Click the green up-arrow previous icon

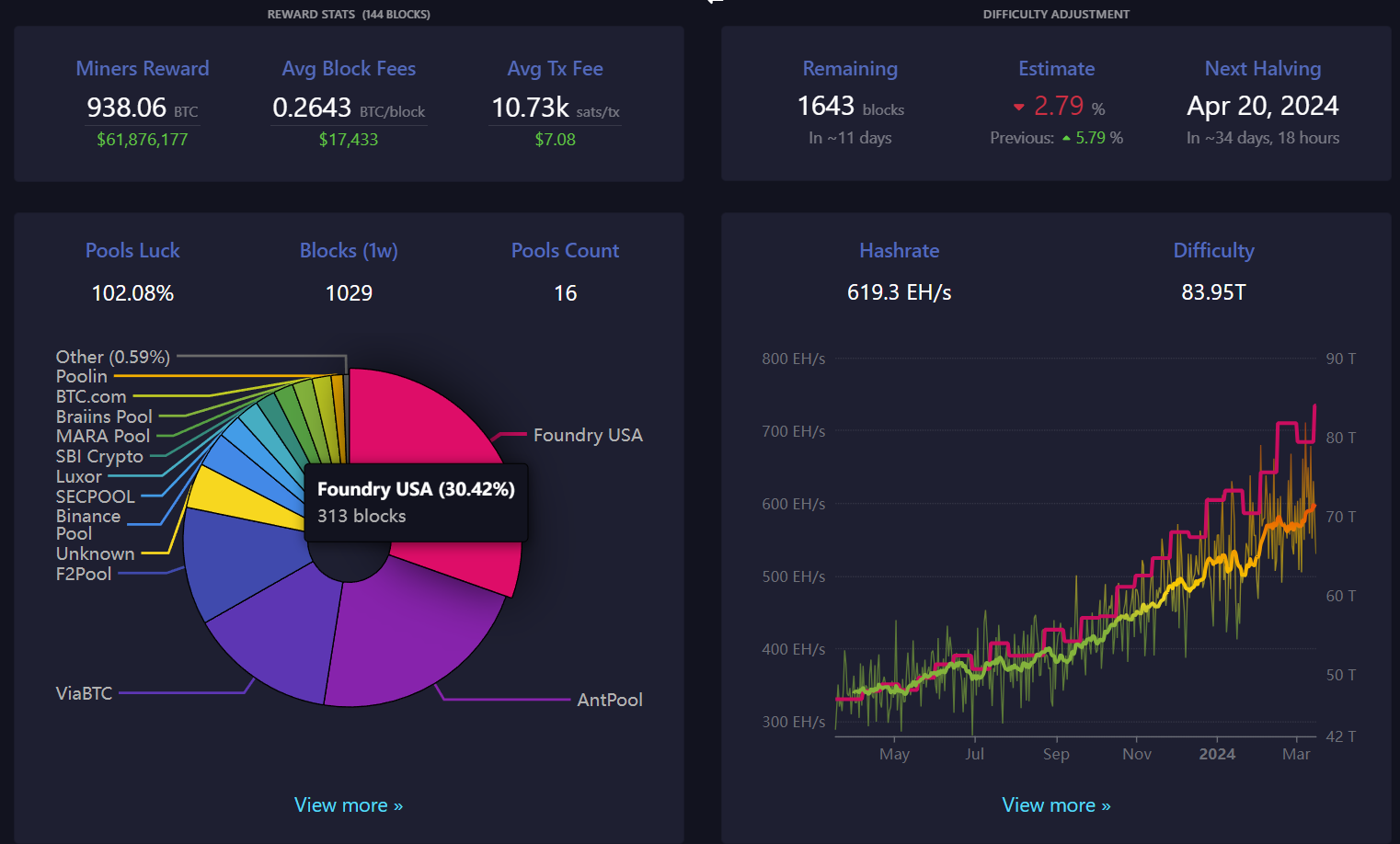point(1066,138)
